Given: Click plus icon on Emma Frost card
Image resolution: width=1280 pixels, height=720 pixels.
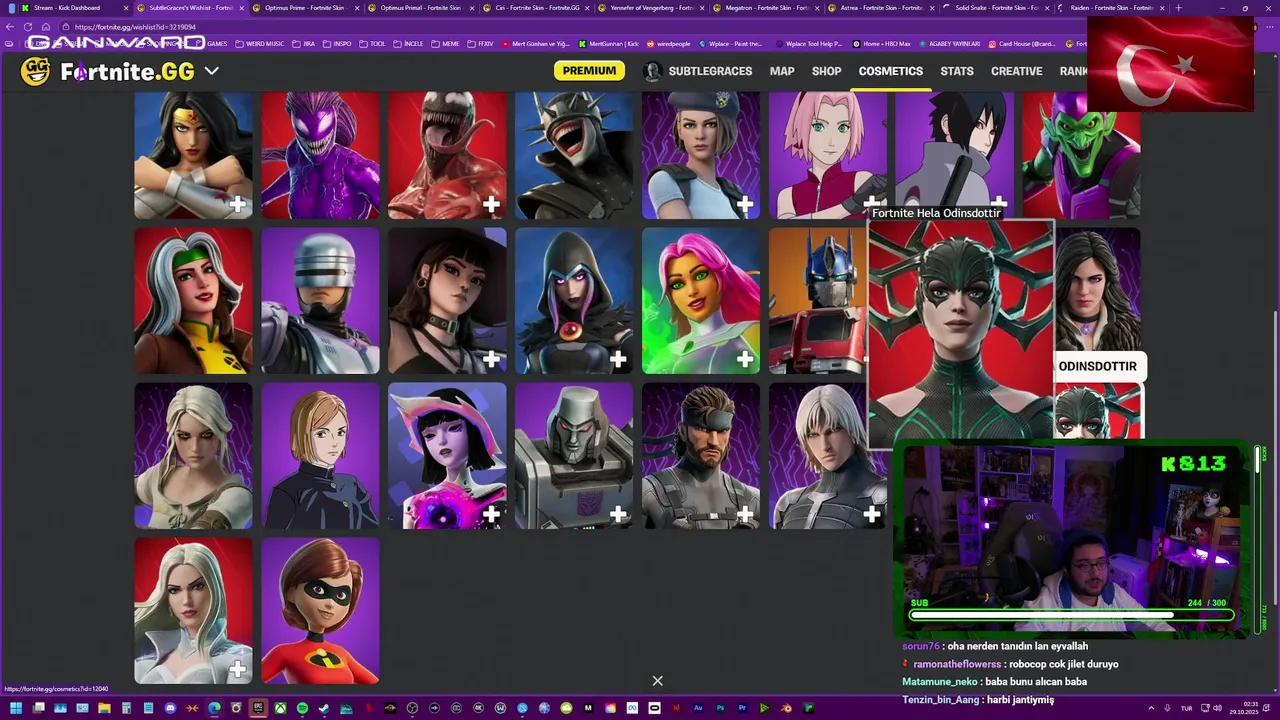Looking at the screenshot, I should [x=238, y=669].
